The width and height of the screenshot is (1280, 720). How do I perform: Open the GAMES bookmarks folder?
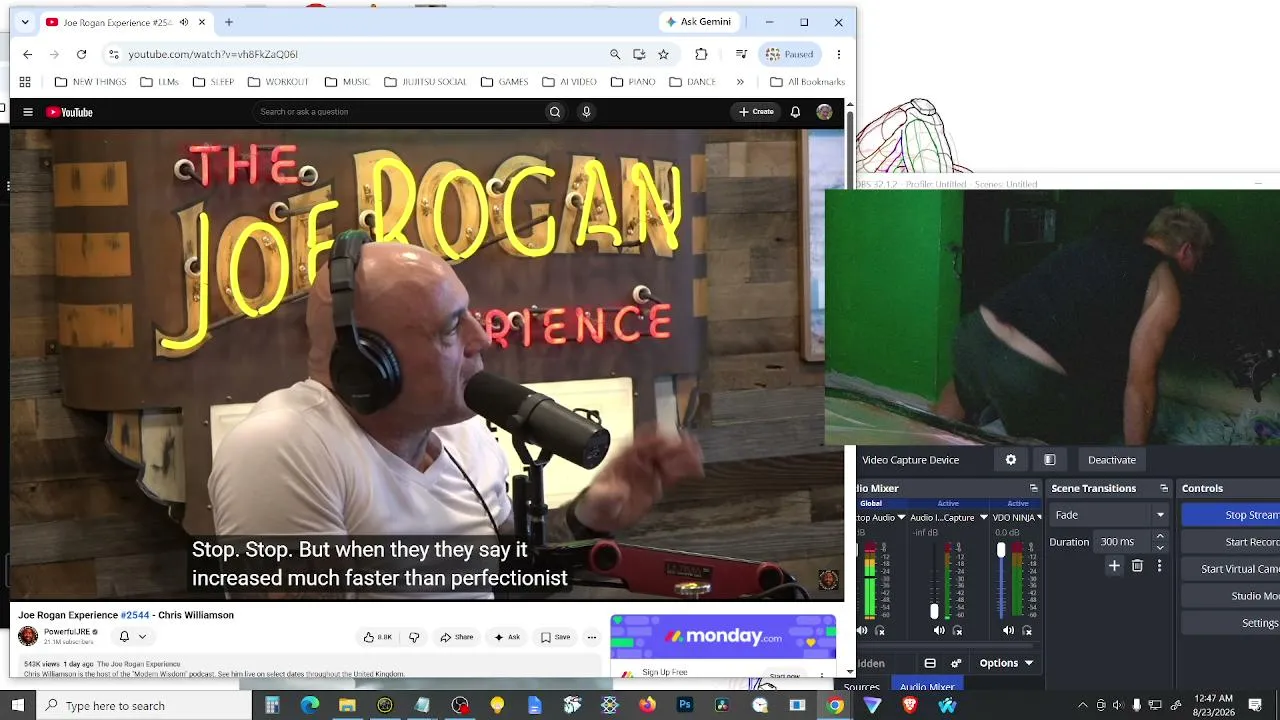[x=503, y=82]
